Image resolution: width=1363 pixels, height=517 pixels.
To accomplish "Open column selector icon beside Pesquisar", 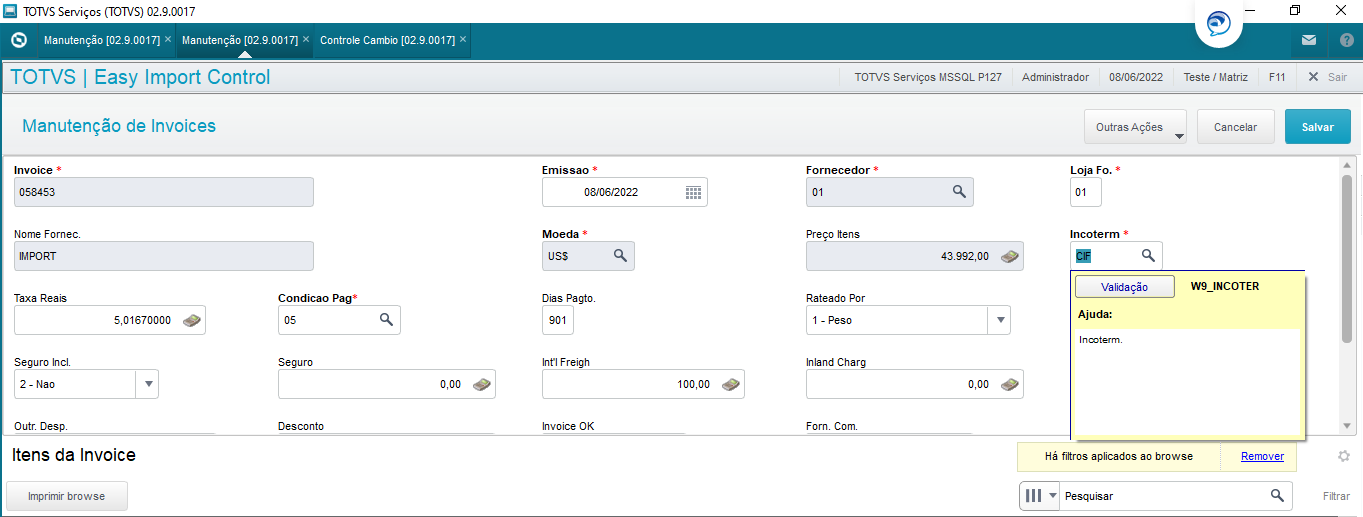I will (1040, 496).
